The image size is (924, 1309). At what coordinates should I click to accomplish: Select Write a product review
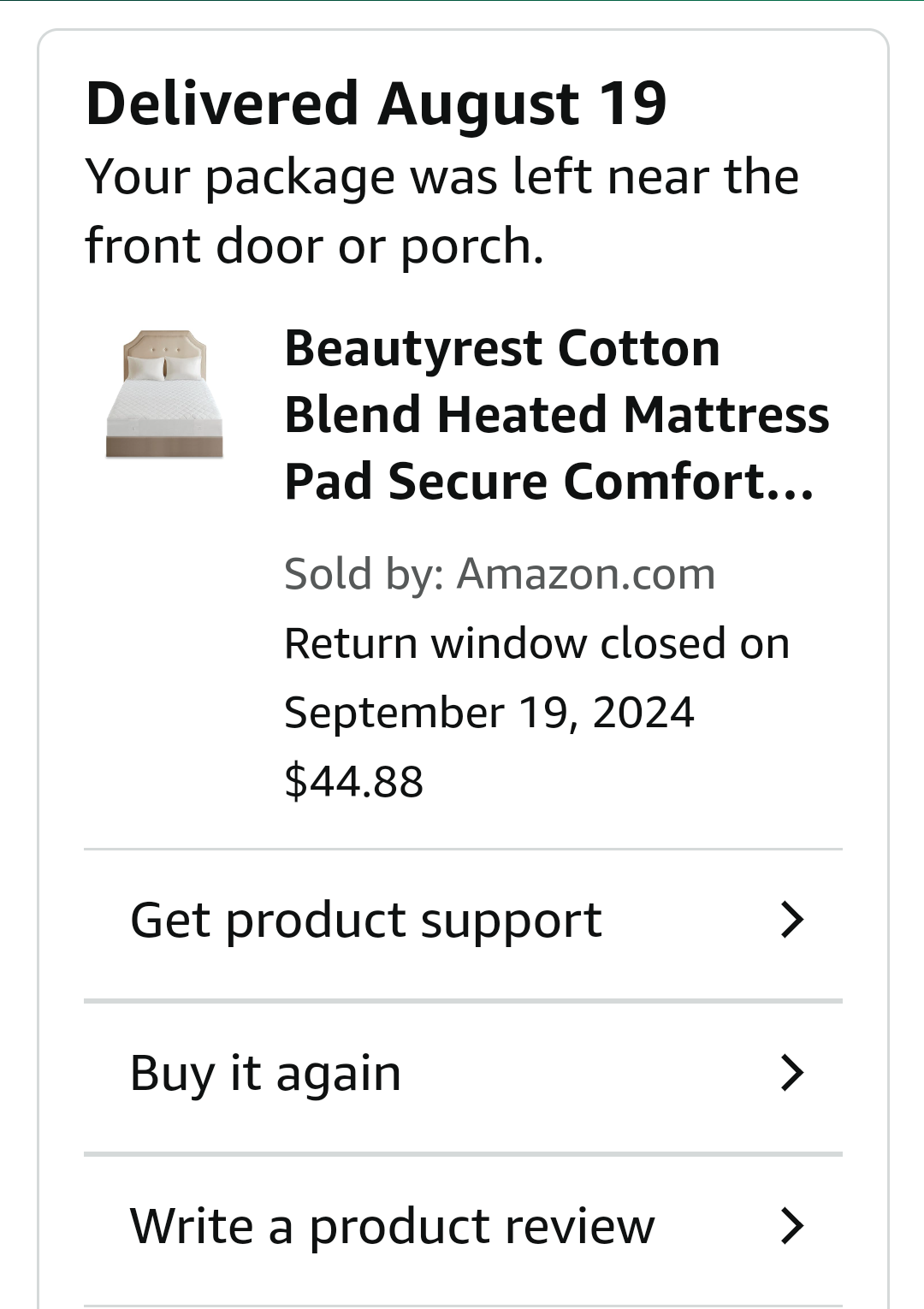point(463,1229)
